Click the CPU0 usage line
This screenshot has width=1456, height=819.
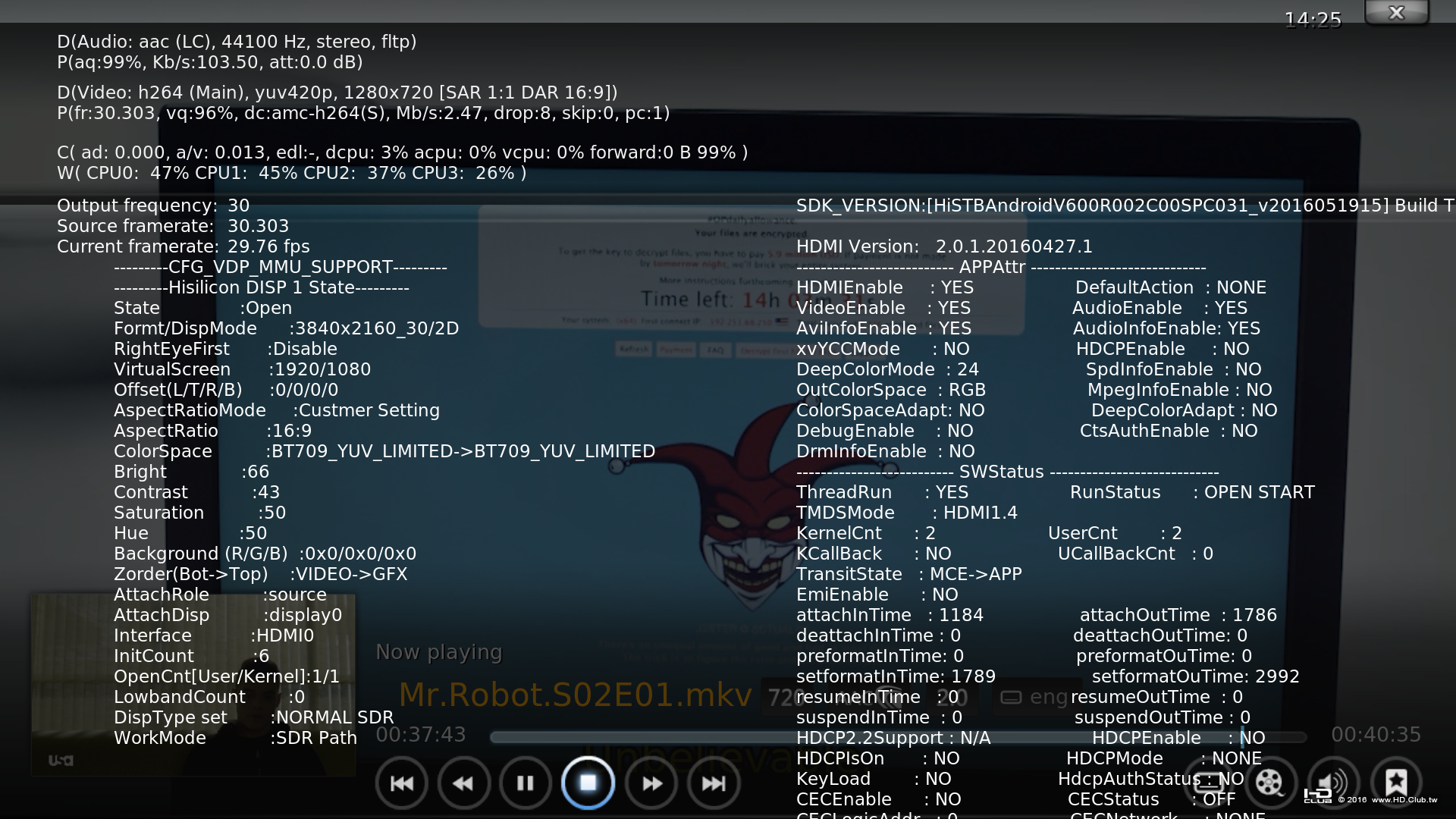tap(291, 173)
